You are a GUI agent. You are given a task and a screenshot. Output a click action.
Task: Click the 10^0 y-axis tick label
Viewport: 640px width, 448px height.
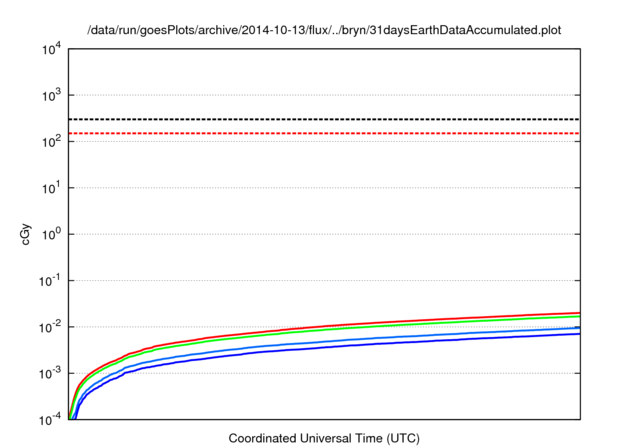tap(51, 234)
